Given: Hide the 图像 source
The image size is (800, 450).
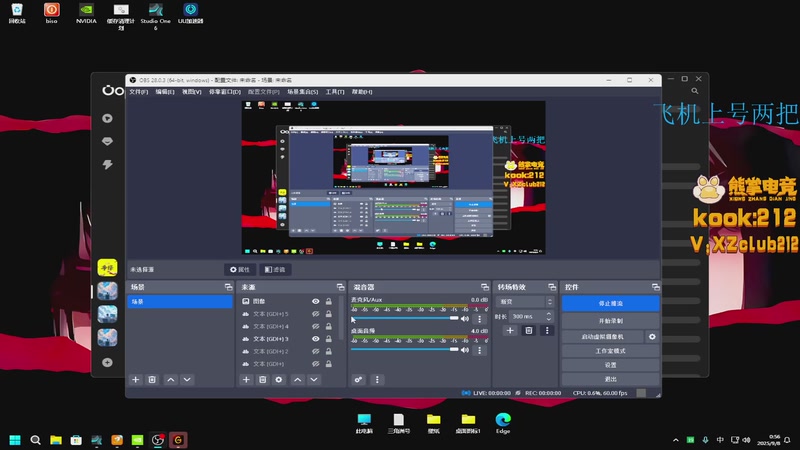Looking at the screenshot, I should coord(316,302).
